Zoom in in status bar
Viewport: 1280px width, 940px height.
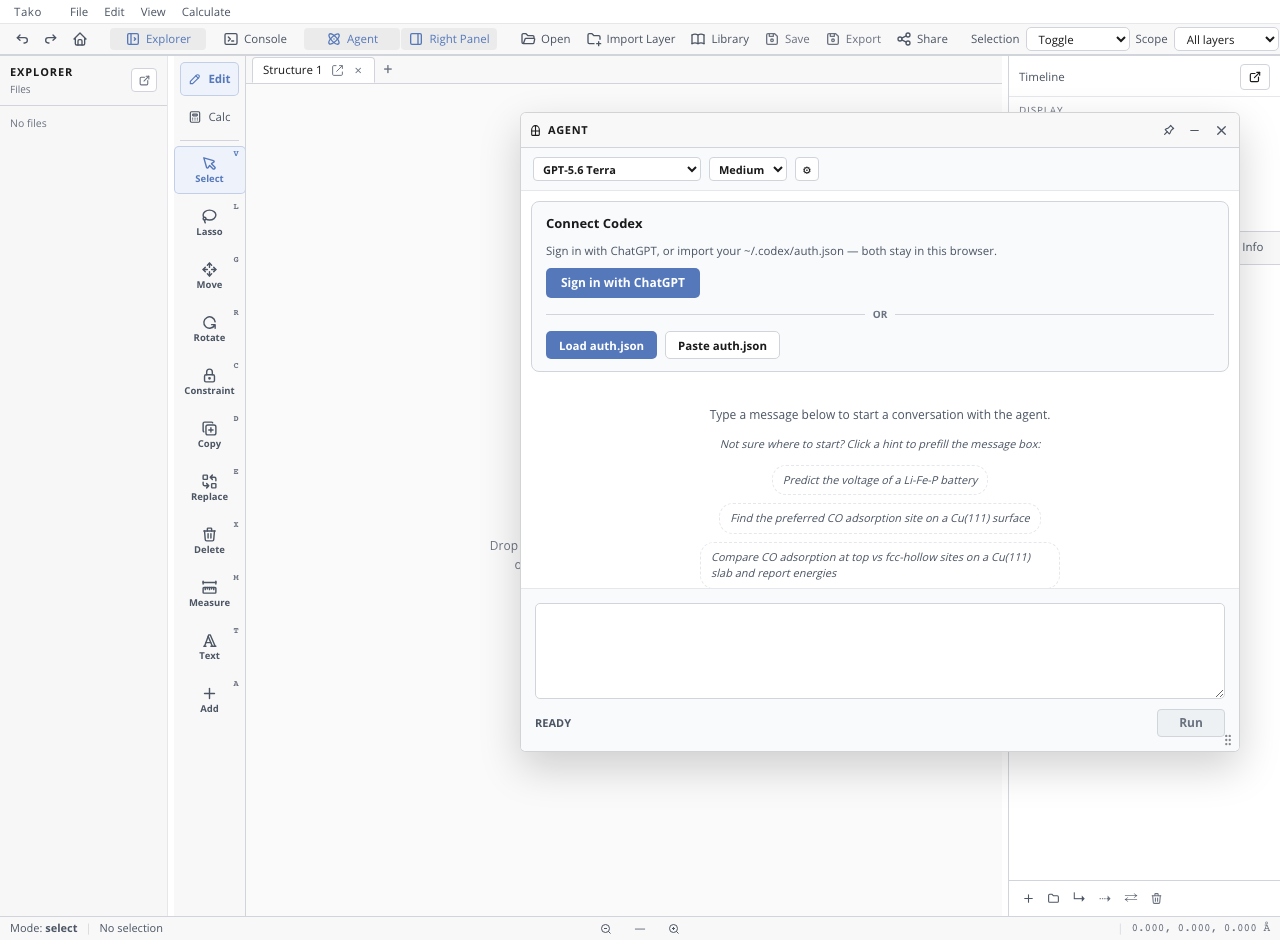[674, 928]
